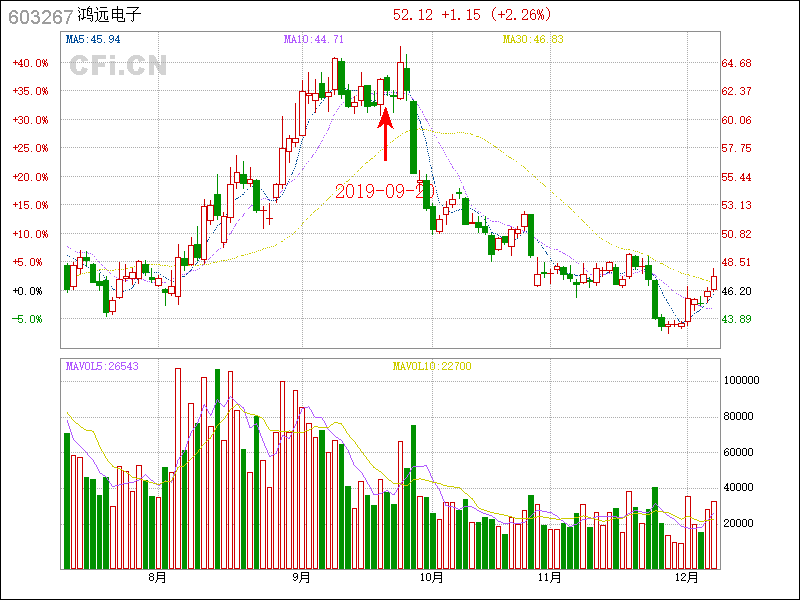Click the 100000 volume axis label

[741, 381]
